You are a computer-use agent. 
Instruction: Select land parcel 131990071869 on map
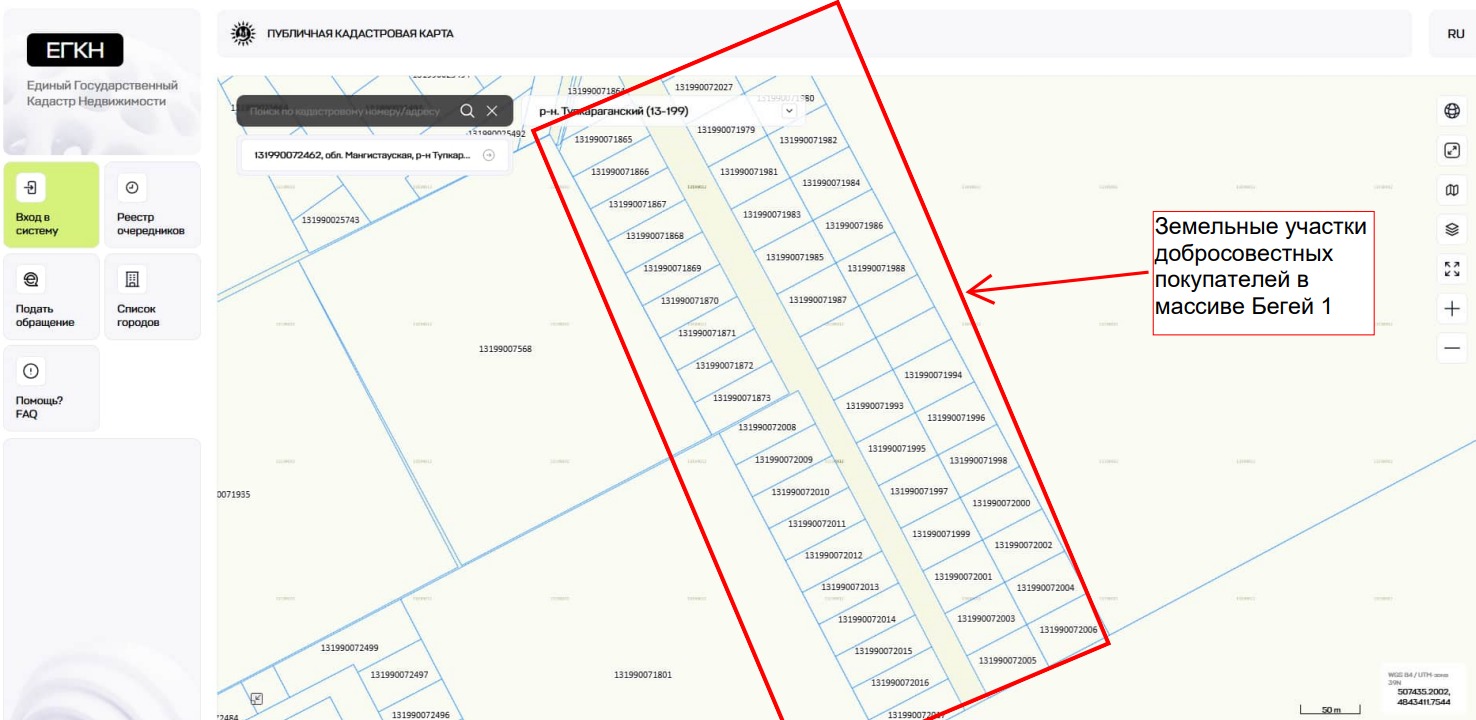coord(672,268)
